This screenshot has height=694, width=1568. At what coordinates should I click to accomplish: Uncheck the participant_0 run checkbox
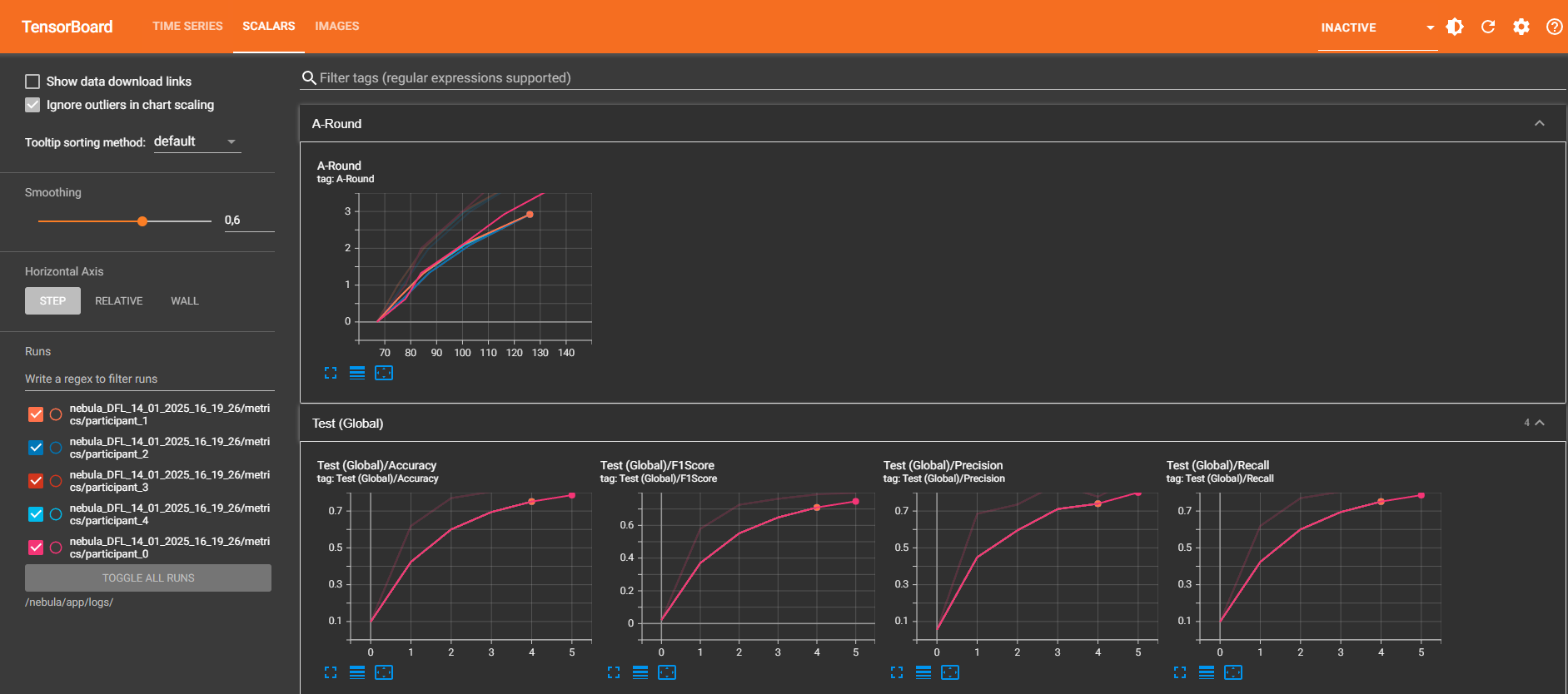36,548
